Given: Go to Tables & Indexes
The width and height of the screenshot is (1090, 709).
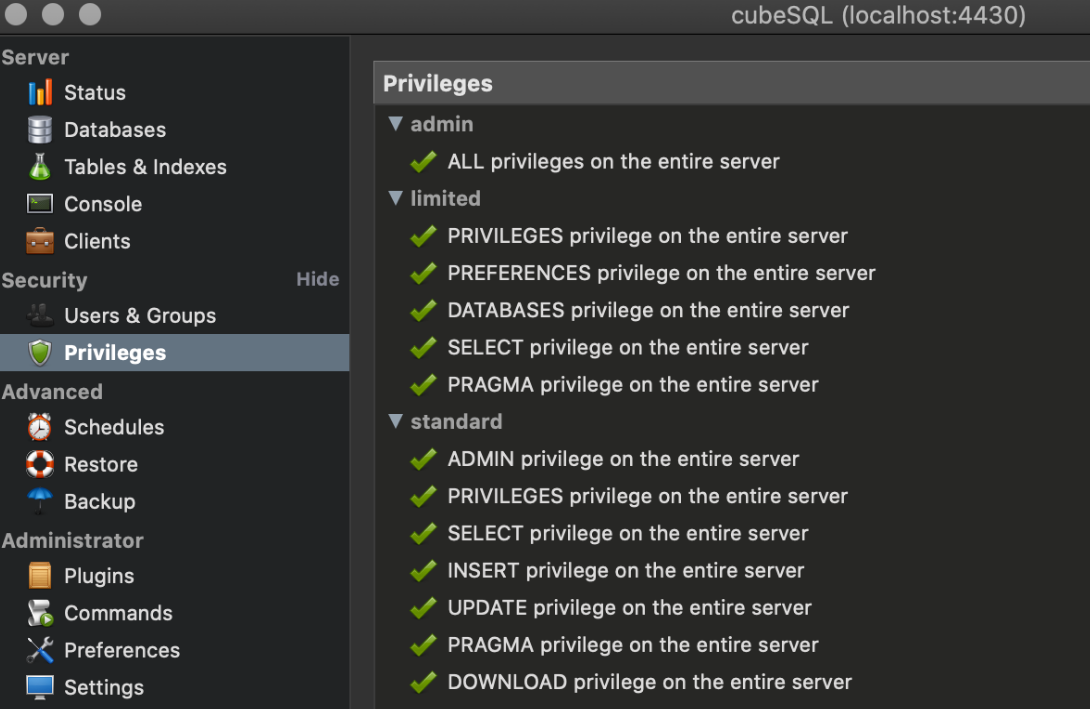Looking at the screenshot, I should click(x=145, y=167).
